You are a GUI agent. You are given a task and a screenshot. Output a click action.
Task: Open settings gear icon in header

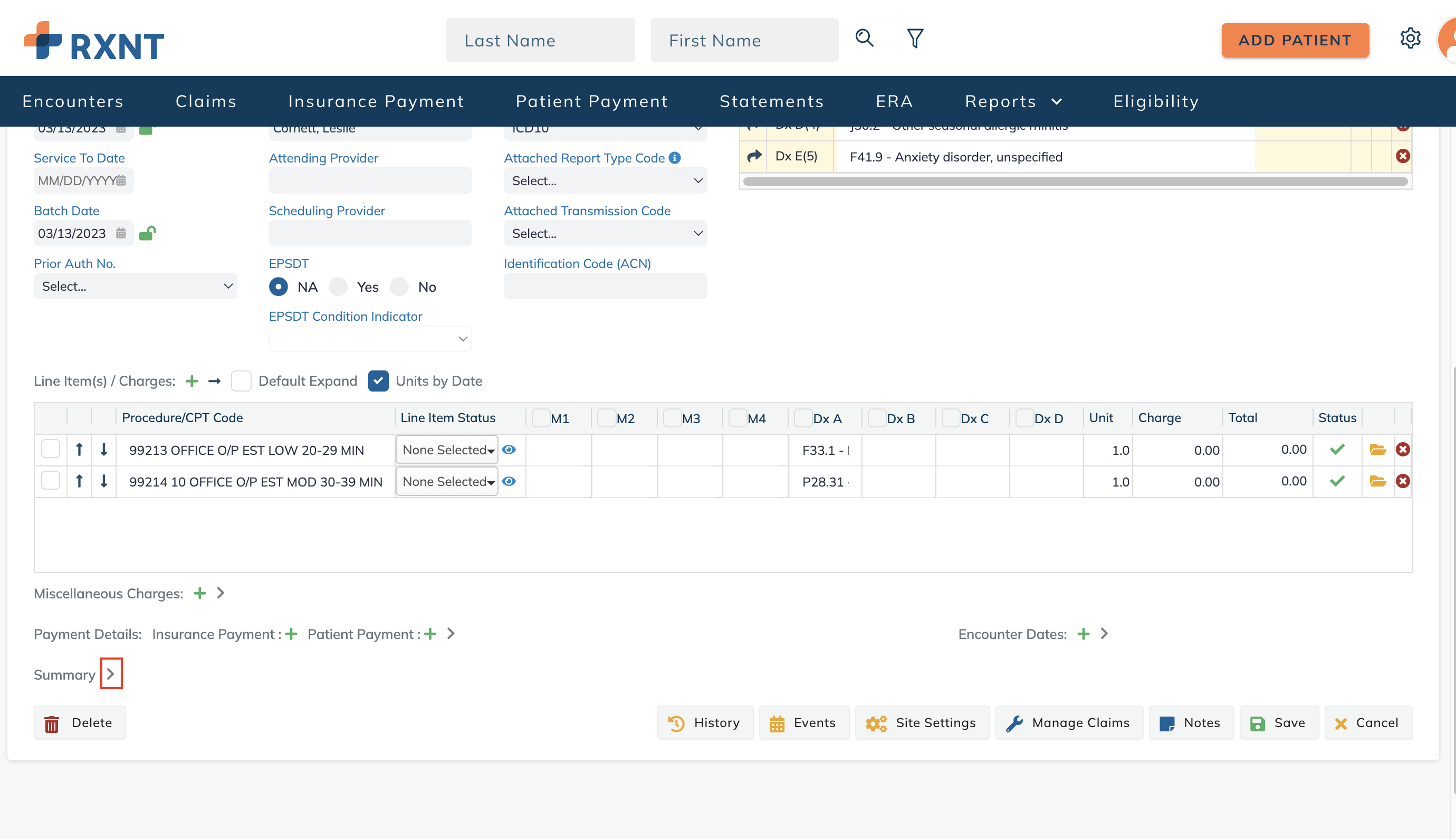[x=1410, y=39]
